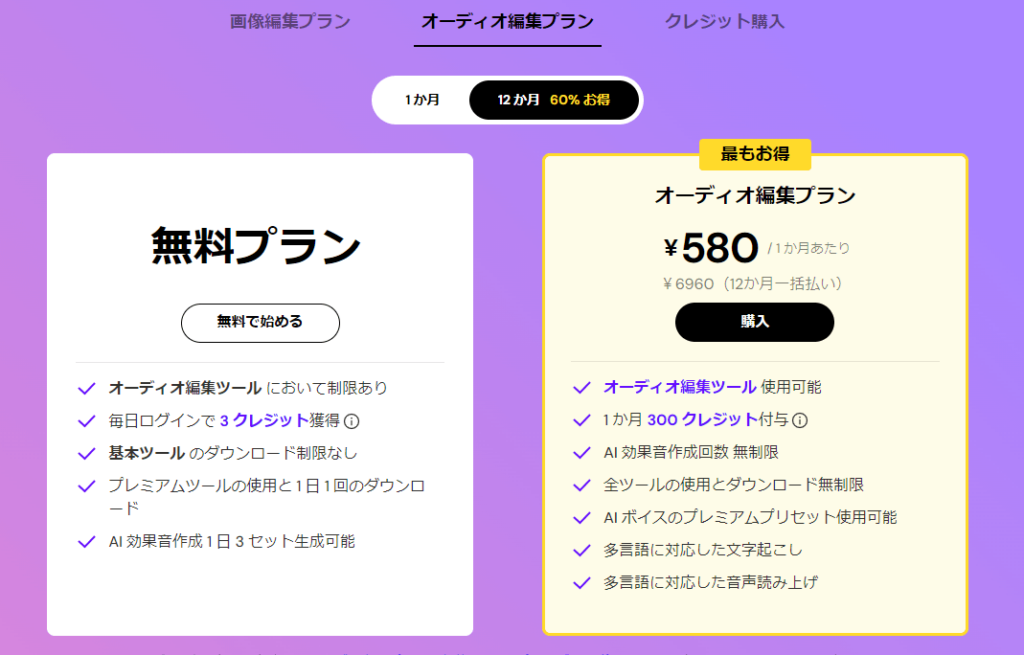The image size is (1024, 655).
Task: Go to the クレジット購入 tab
Action: pyautogui.click(x=724, y=22)
